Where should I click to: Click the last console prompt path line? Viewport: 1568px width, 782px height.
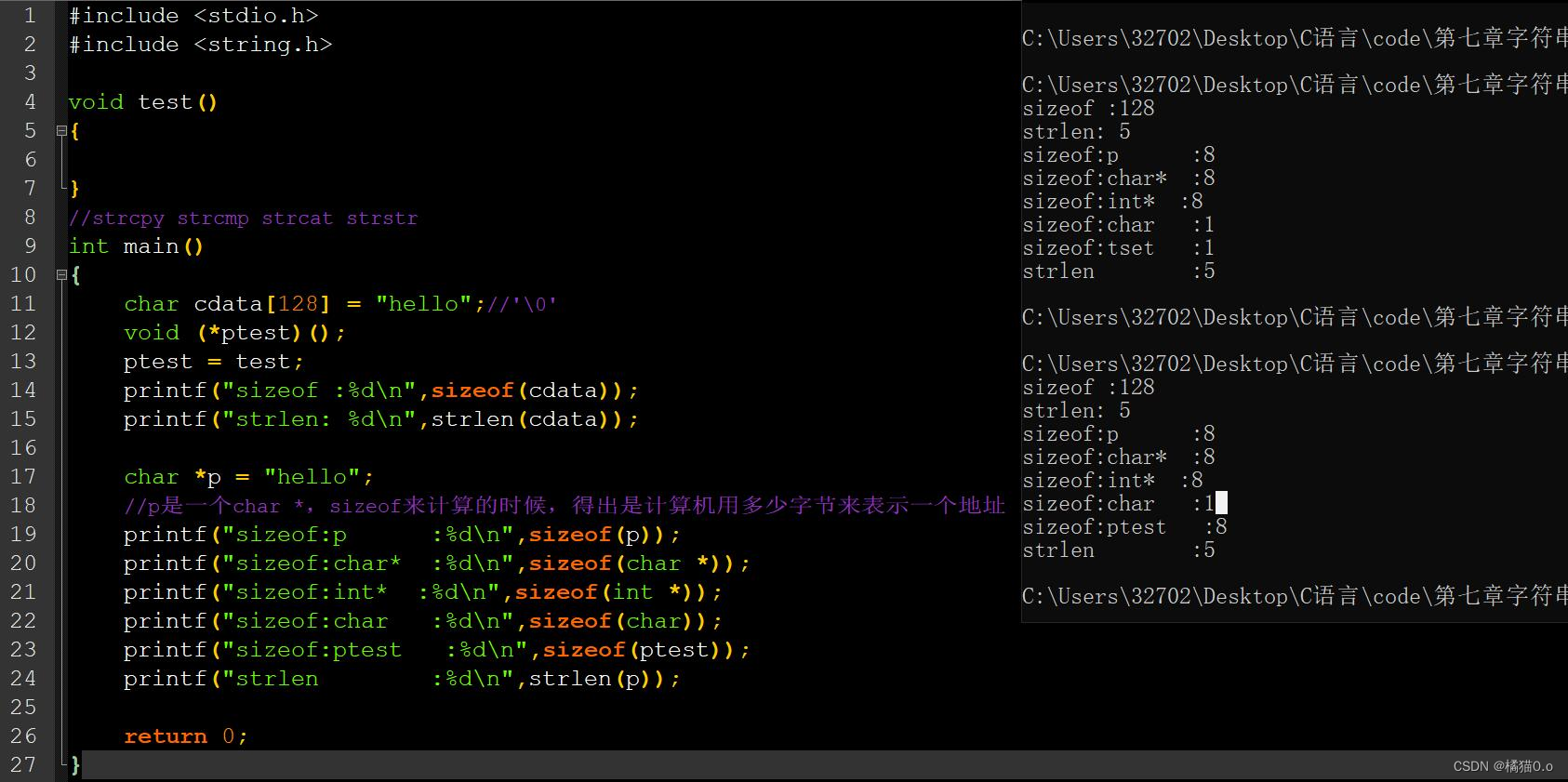coord(1295,596)
